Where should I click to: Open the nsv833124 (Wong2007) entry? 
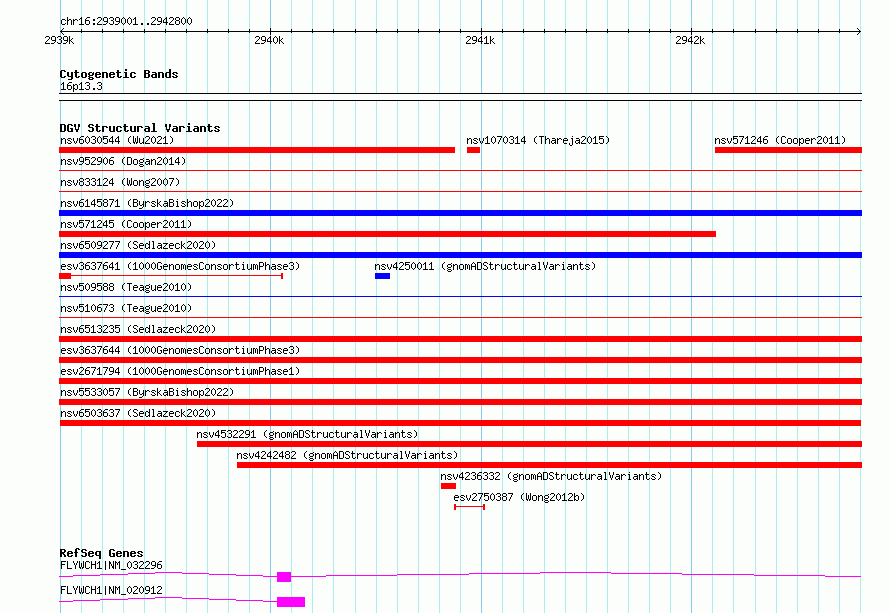(x=120, y=182)
